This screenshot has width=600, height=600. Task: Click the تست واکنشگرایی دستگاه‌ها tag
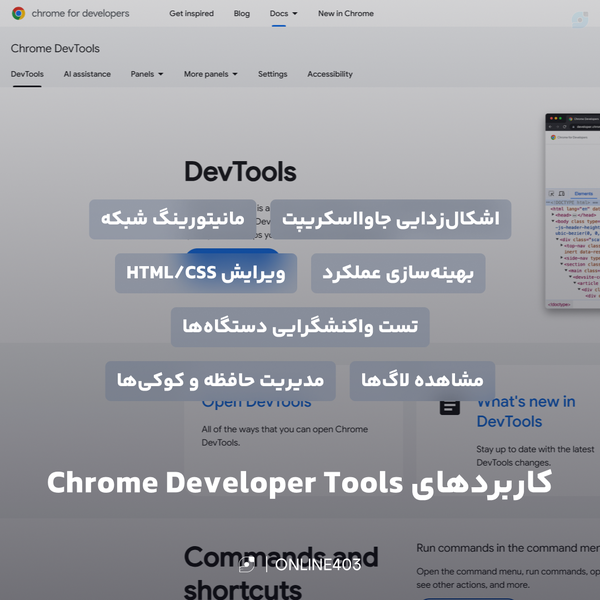[x=300, y=327]
